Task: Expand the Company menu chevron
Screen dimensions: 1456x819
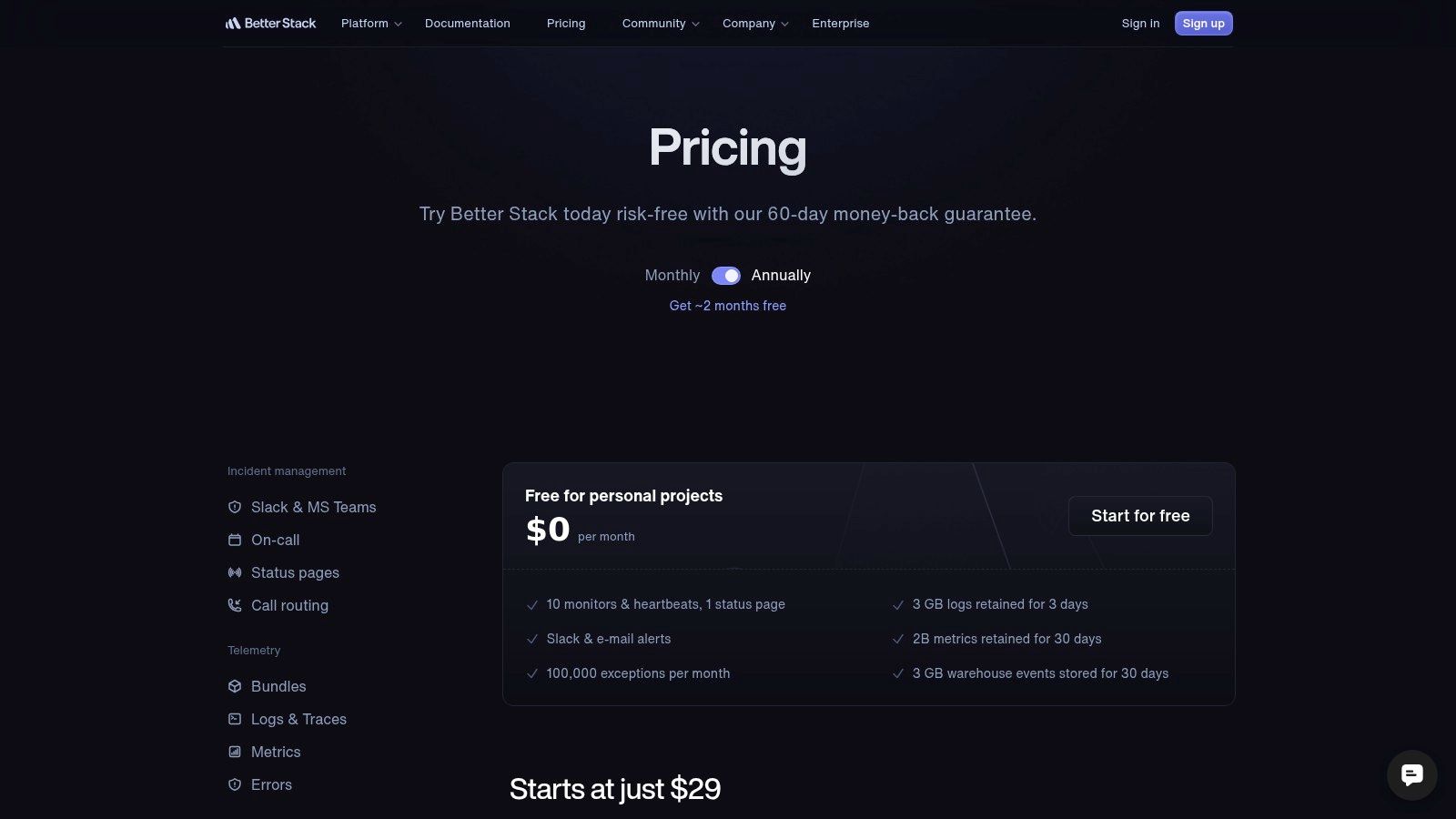Action: click(x=783, y=25)
